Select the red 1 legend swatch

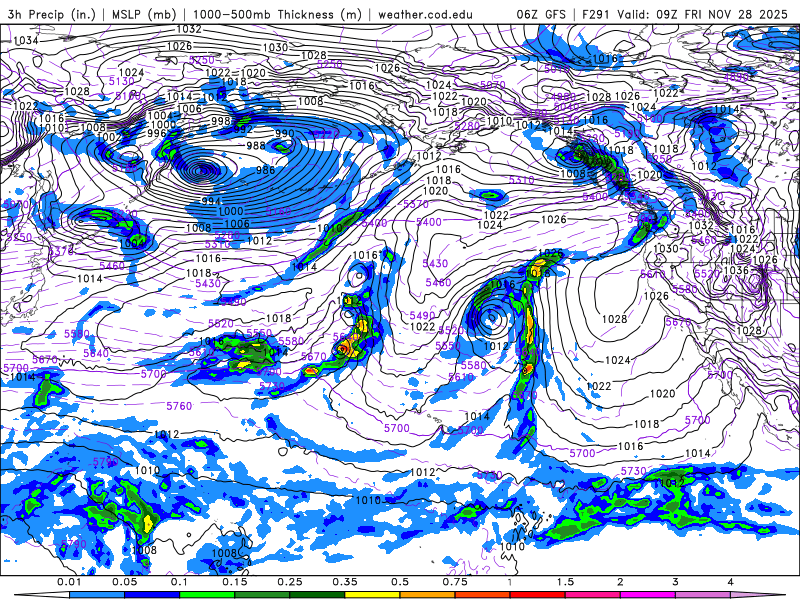click(538, 595)
